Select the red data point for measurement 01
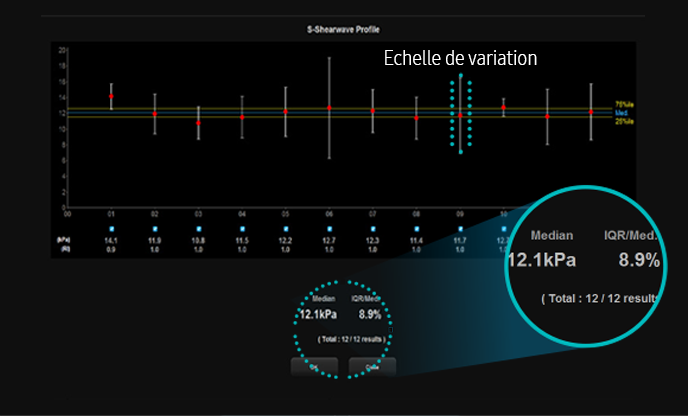 111,96
